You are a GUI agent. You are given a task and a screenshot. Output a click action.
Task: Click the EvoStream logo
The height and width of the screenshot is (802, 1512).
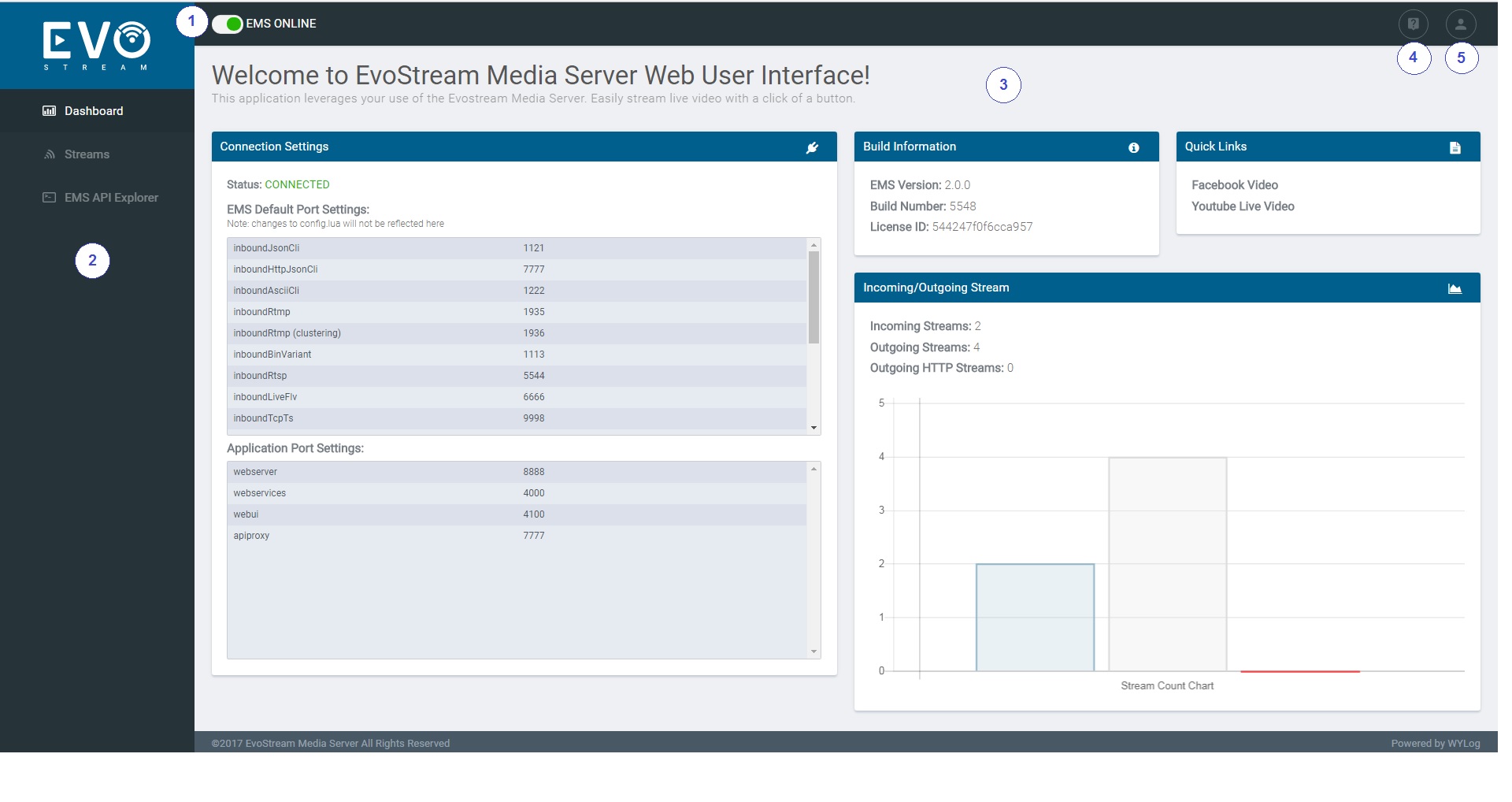click(x=96, y=45)
